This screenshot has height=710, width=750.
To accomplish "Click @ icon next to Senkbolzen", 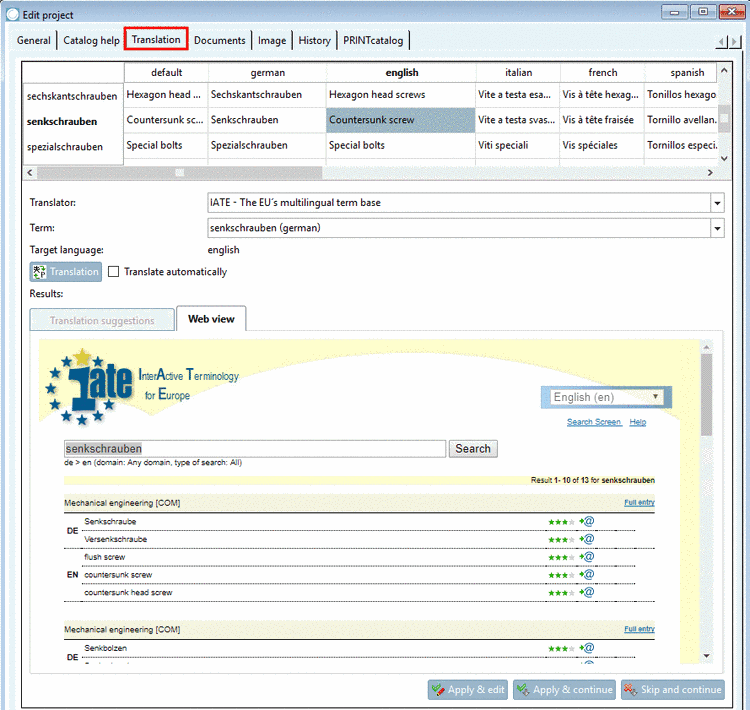I will click(x=589, y=648).
